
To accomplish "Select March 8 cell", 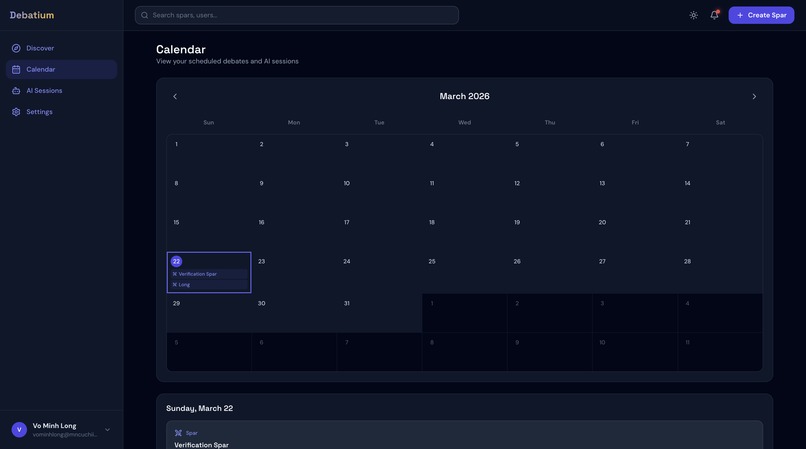I will point(209,193).
